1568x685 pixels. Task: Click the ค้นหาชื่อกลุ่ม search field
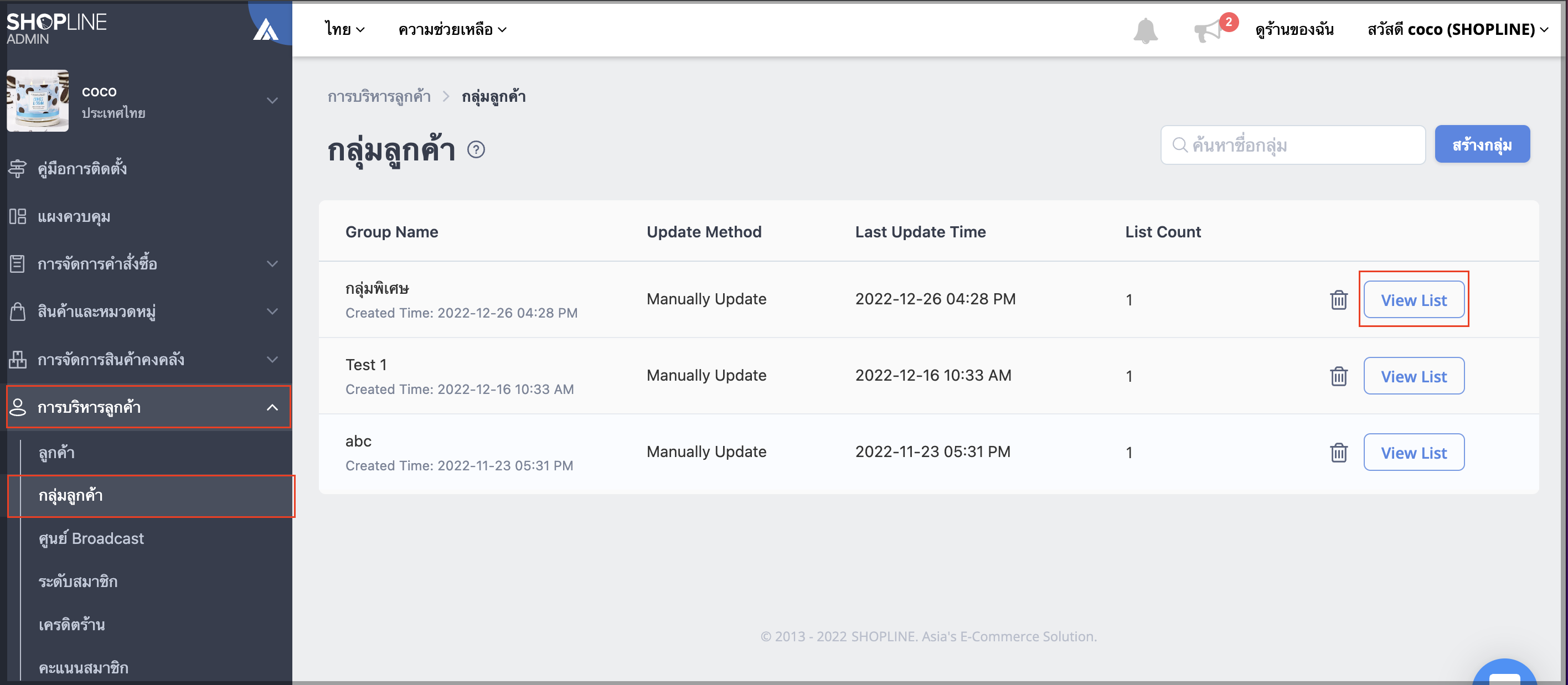pos(1293,145)
